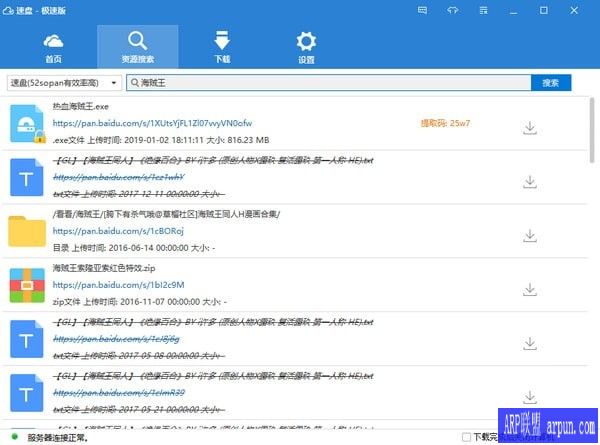Toggle the 下载完成后关闭计算机 checkbox
This screenshot has height=445, width=600.
(466, 437)
